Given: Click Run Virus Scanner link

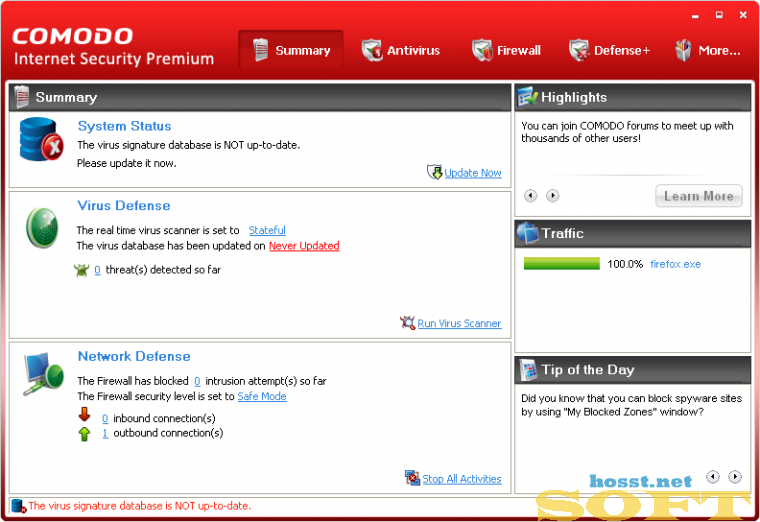Looking at the screenshot, I should pos(459,323).
